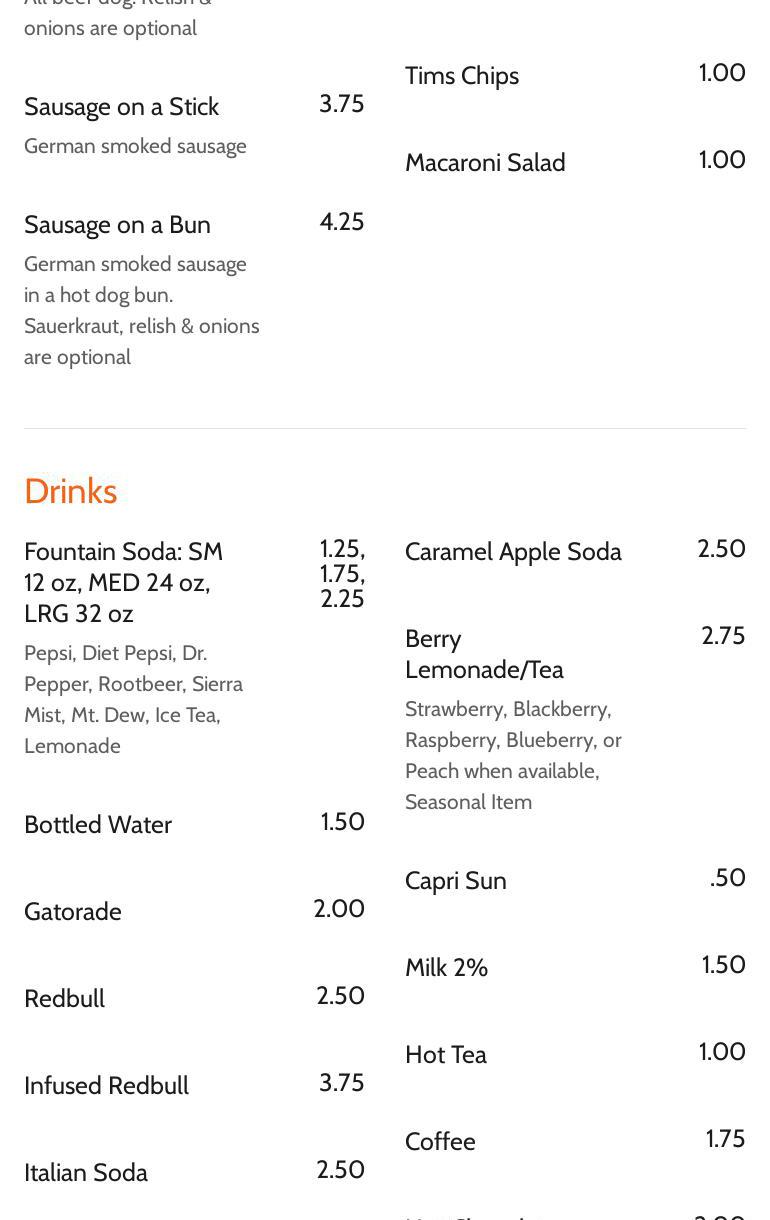The height and width of the screenshot is (1220, 770).
Task: Click the Berry Lemonade flavors description text
Action: 513,755
